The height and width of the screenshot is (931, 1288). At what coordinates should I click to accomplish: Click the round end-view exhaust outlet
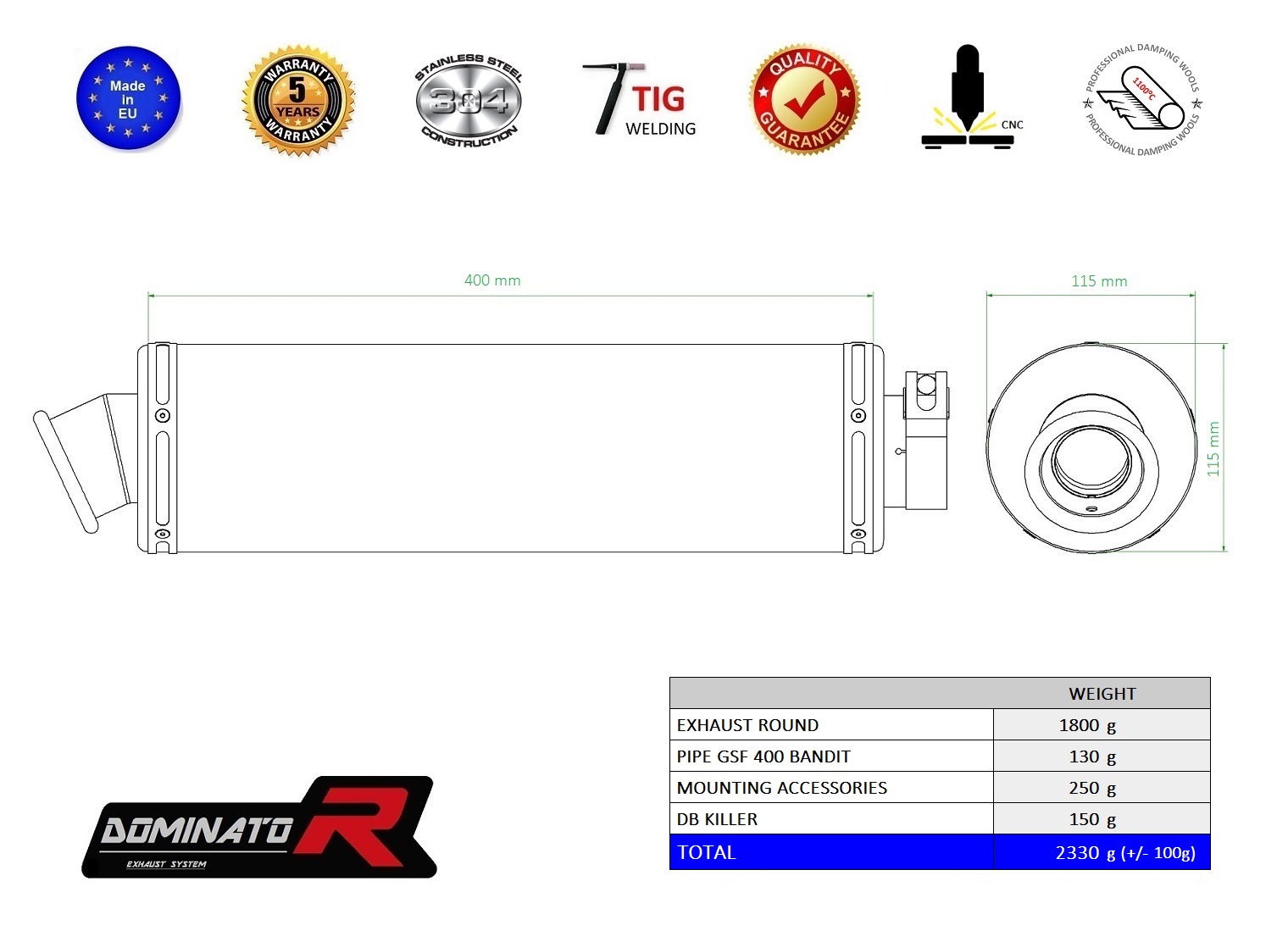[x=1091, y=447]
